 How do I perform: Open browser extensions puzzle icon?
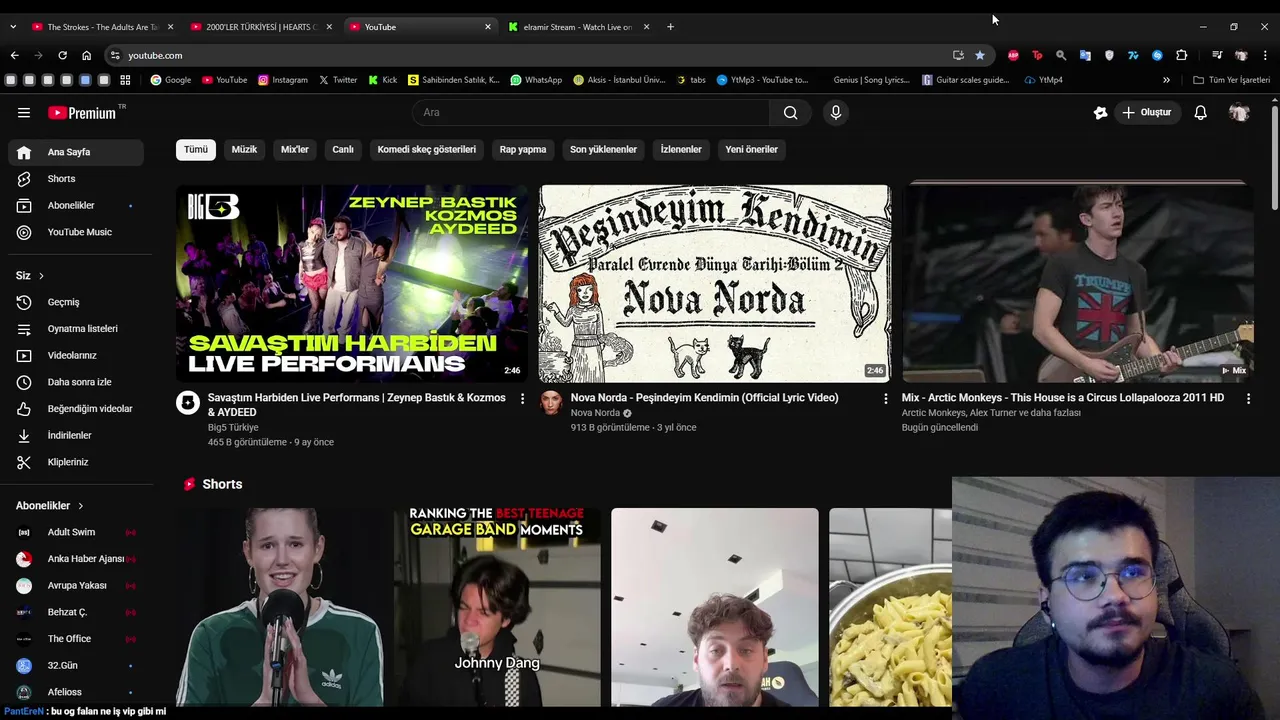(x=1181, y=55)
